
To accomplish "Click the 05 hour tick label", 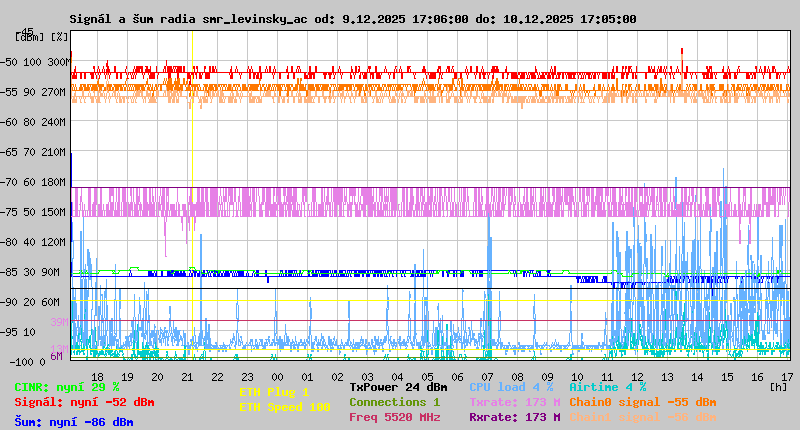I will pos(428,377).
